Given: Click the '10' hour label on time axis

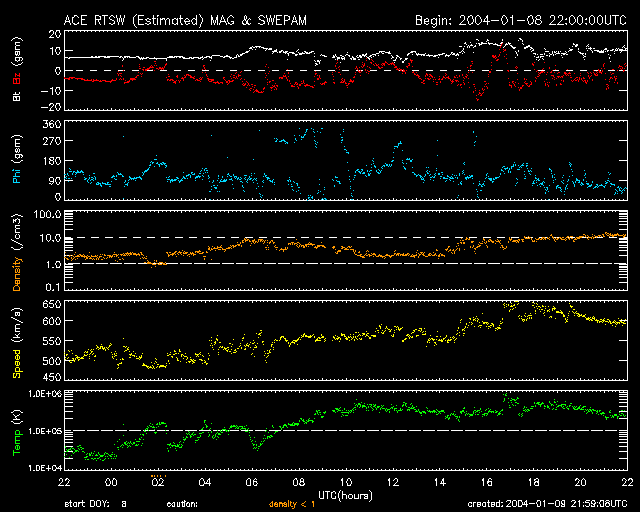Looking at the screenshot, I should 346,482.
